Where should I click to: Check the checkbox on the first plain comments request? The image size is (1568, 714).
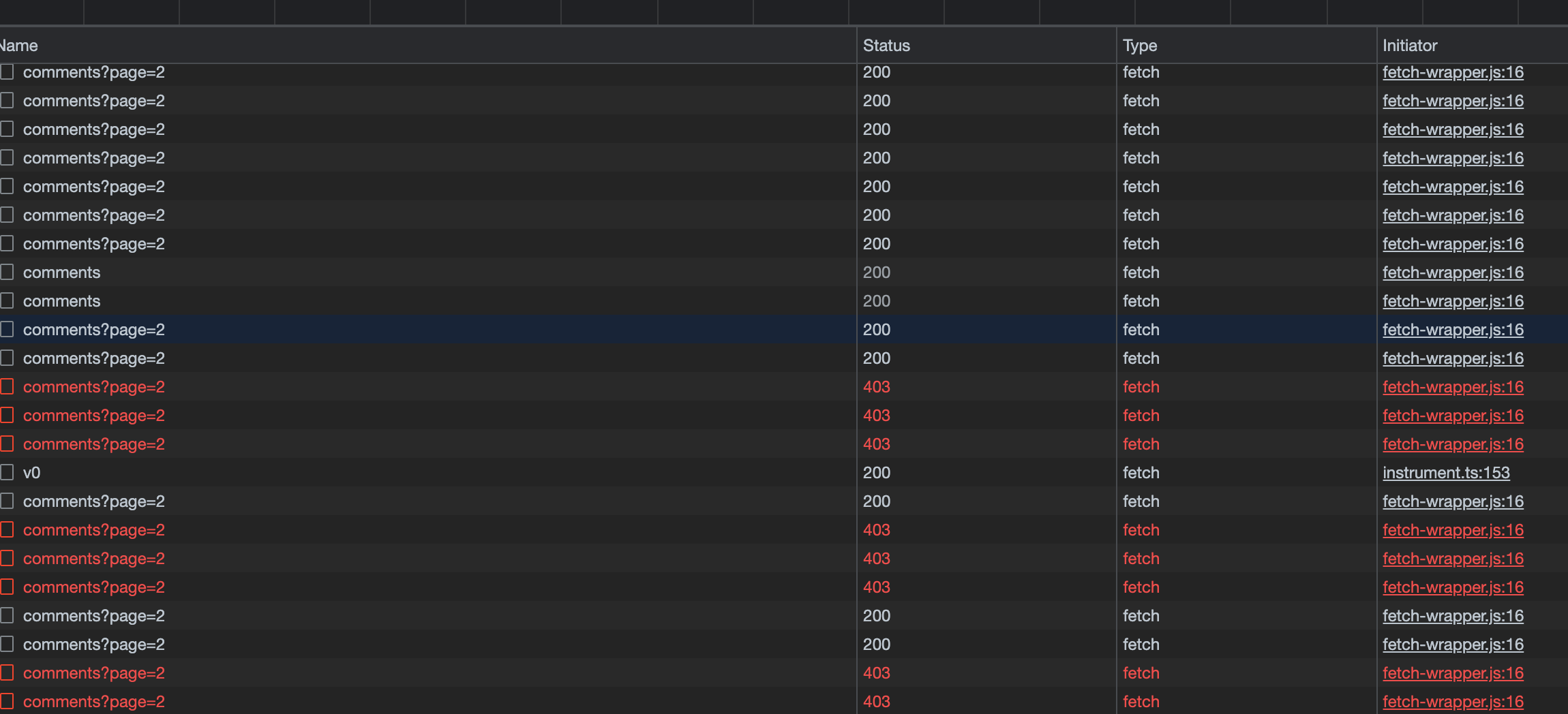7,271
